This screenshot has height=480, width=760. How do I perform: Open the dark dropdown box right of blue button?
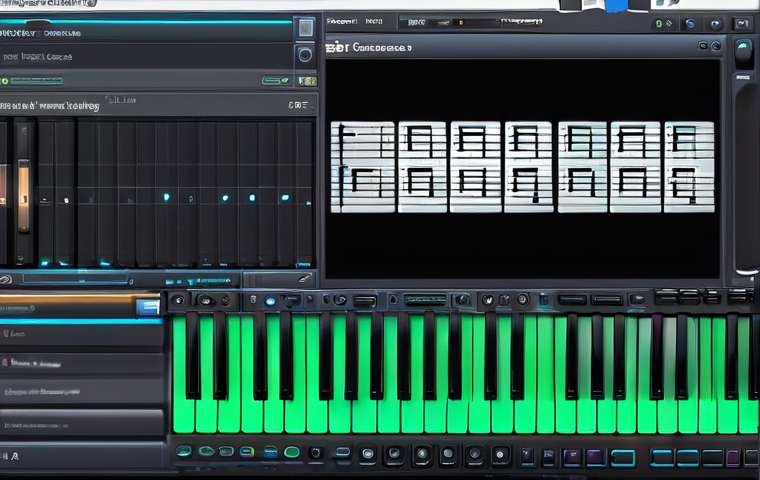click(292, 300)
